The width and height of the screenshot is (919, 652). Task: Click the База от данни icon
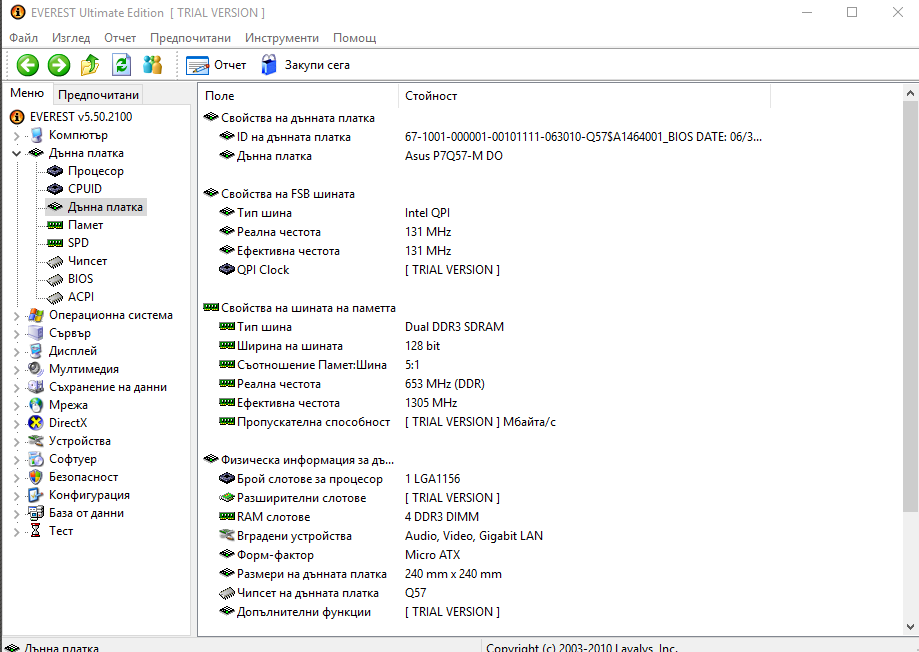tap(36, 513)
